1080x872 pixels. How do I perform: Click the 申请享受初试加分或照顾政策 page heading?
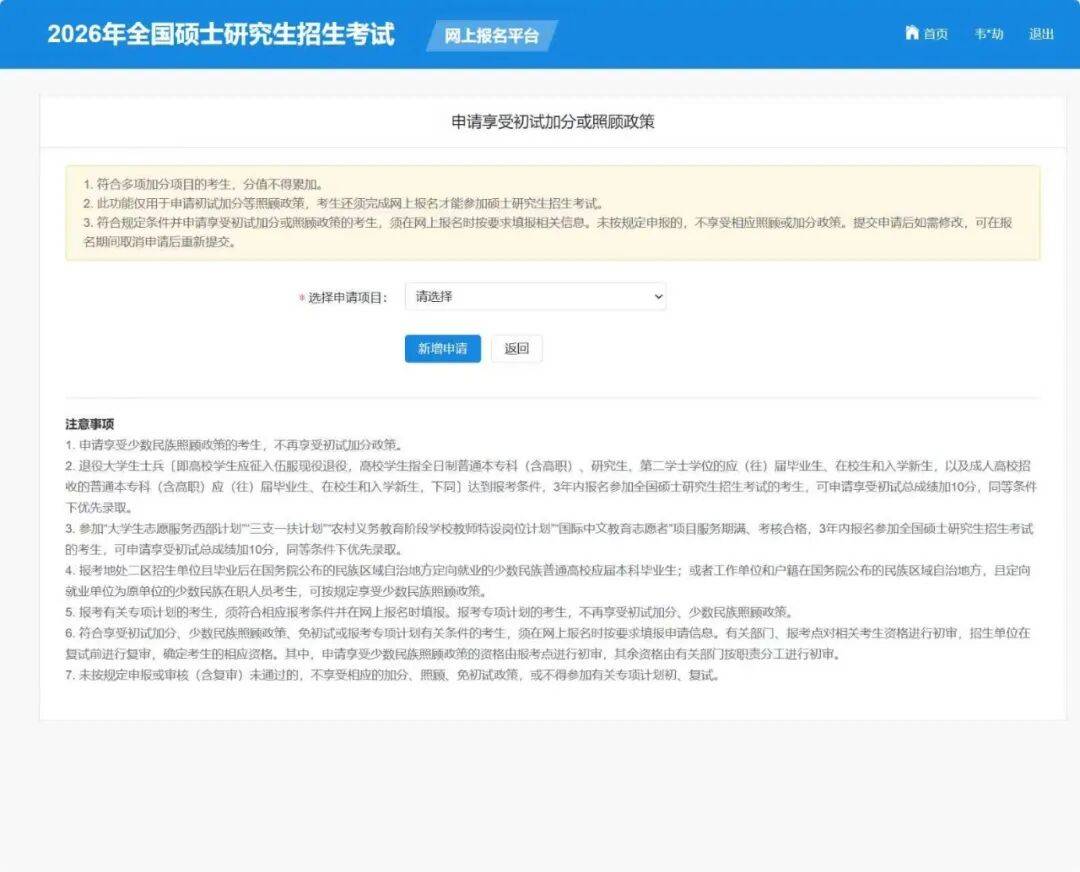click(552, 122)
